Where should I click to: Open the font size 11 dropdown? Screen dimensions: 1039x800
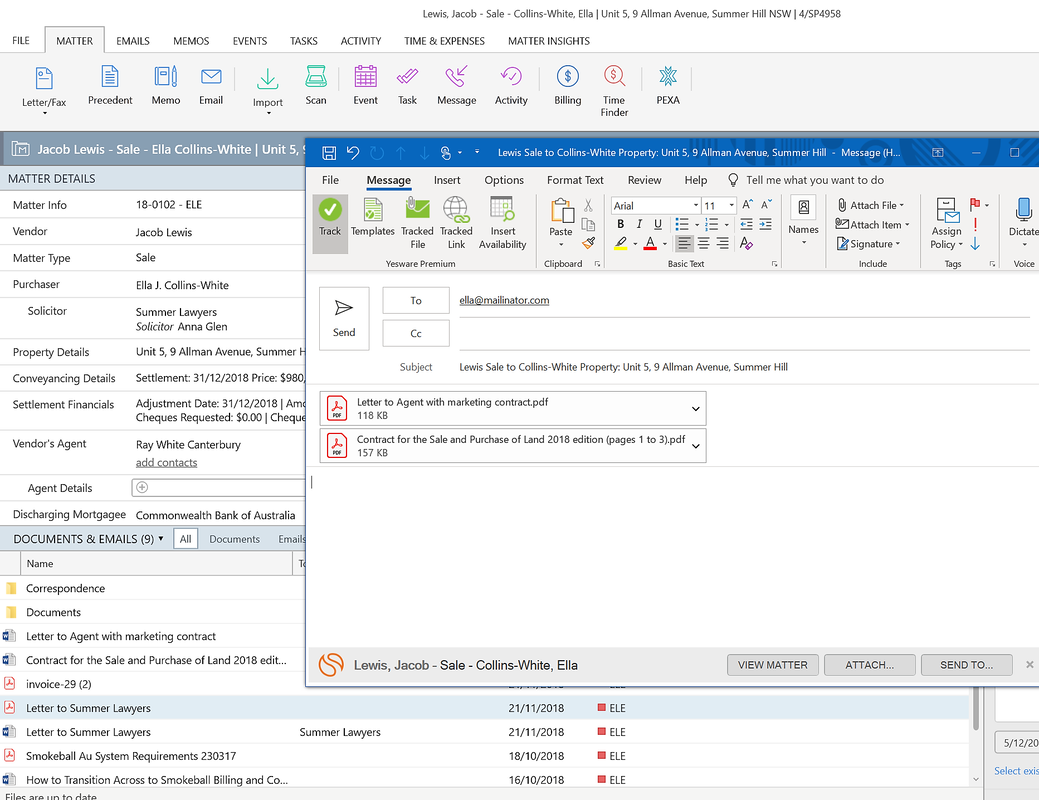click(x=732, y=205)
